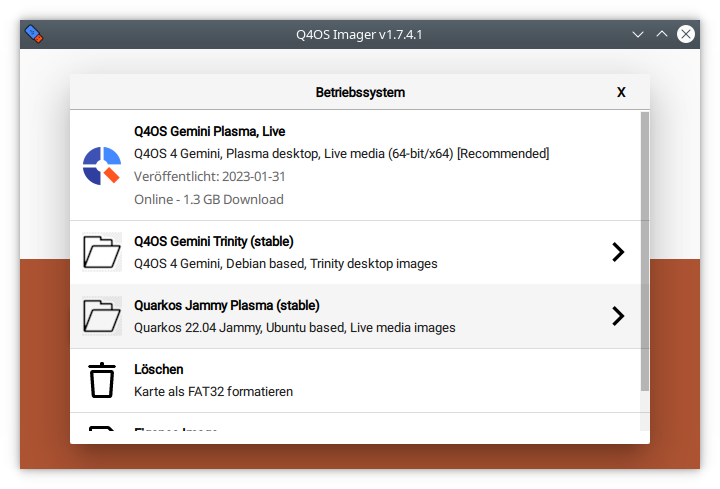
Task: Maximize the Q4OS Imager window
Action: [x=662, y=34]
